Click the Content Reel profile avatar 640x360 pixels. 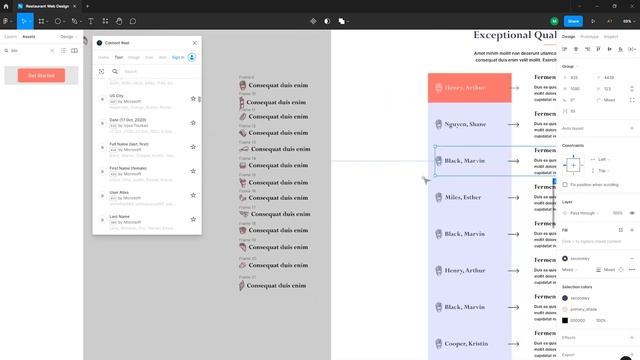click(x=192, y=57)
